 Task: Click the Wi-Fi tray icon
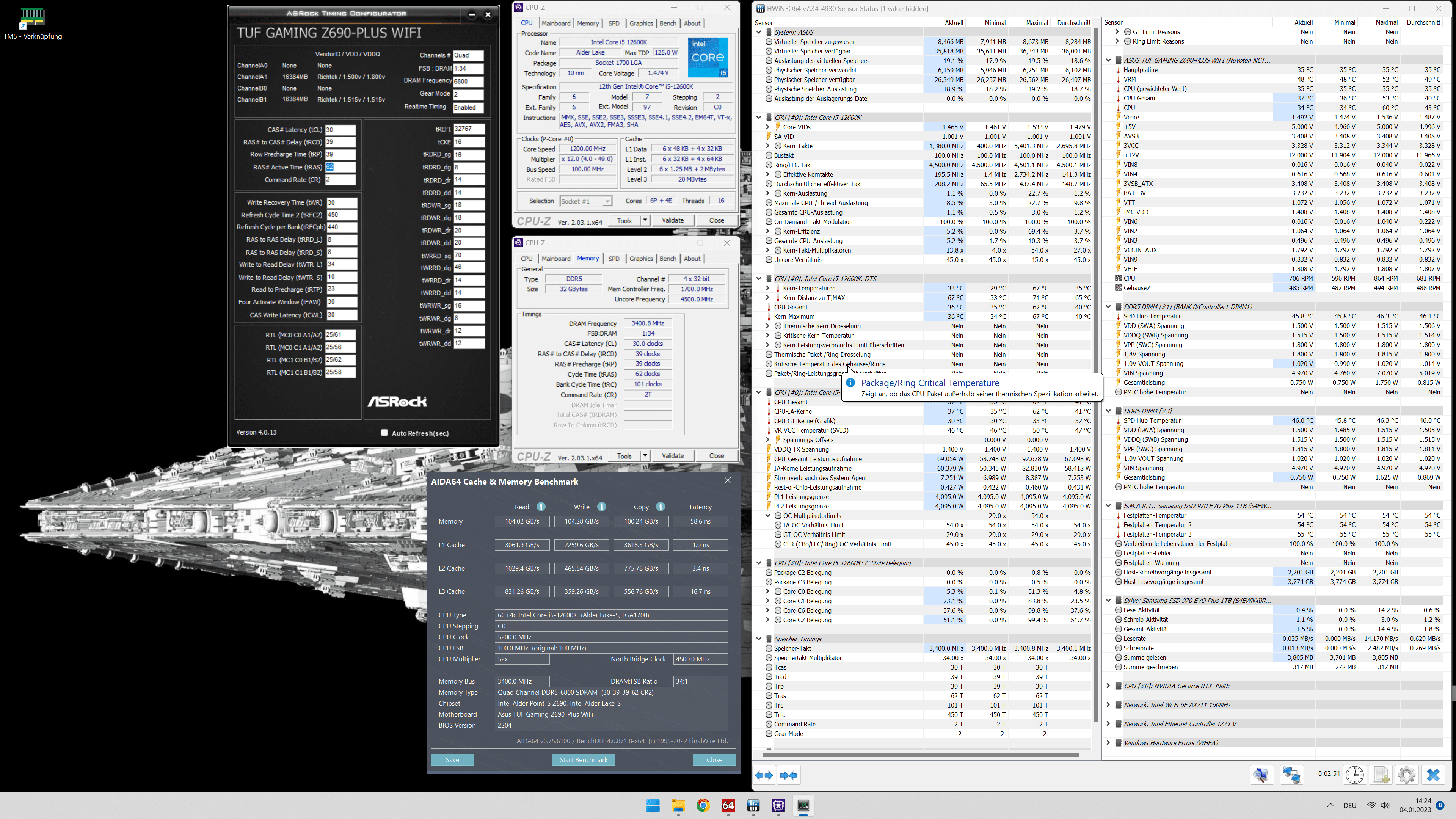[x=1371, y=805]
